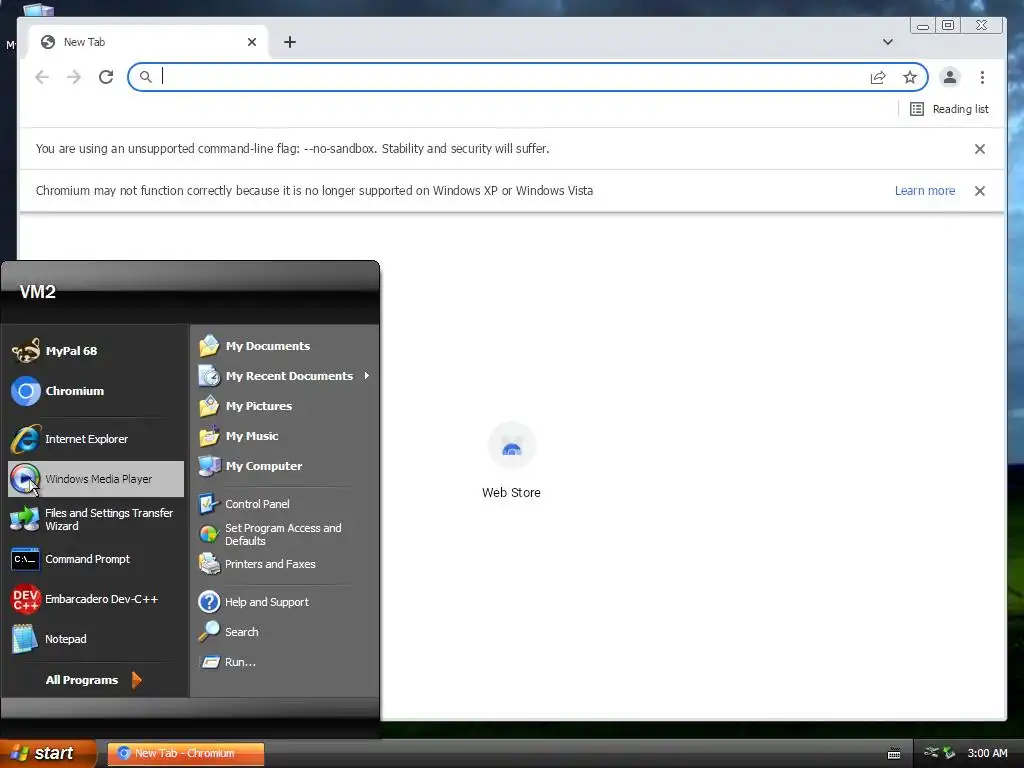Open Set Program Access and Defaults
The width and height of the screenshot is (1024, 768).
(285, 534)
